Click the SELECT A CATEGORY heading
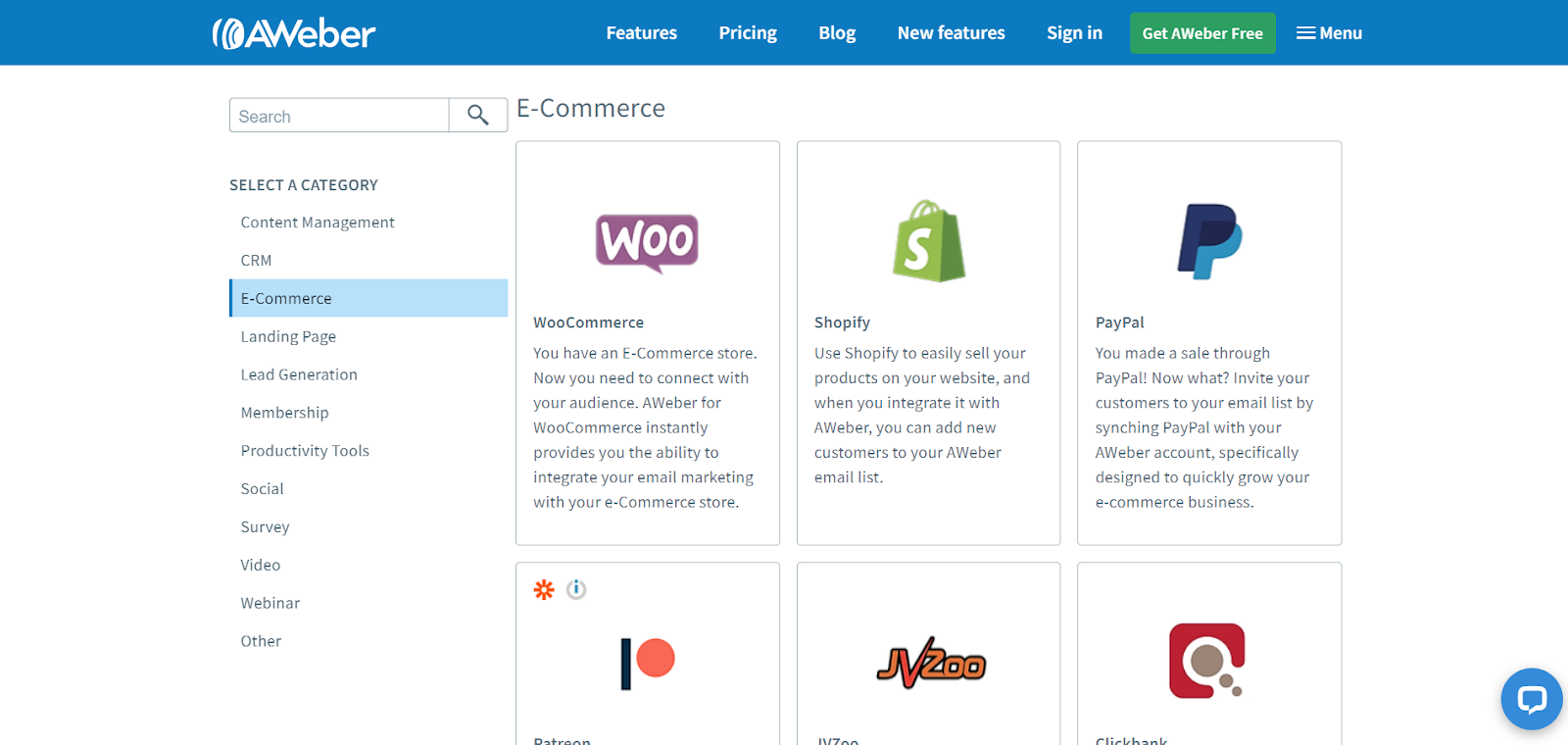The image size is (1568, 745). pos(304,185)
